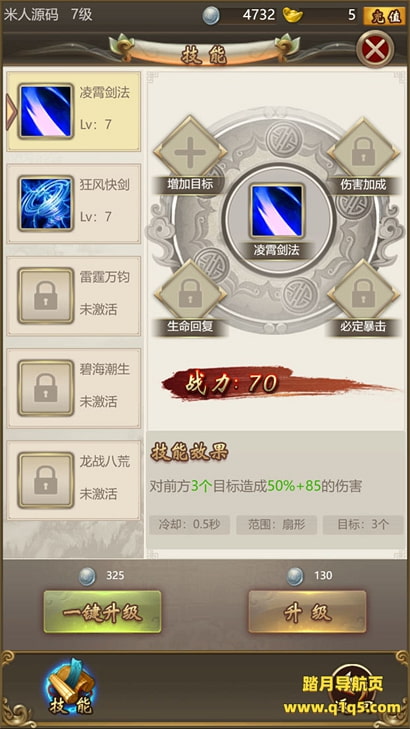410x729 pixels.
Task: Tap the locked 伤害加成 rune slot
Action: pyautogui.click(x=364, y=152)
